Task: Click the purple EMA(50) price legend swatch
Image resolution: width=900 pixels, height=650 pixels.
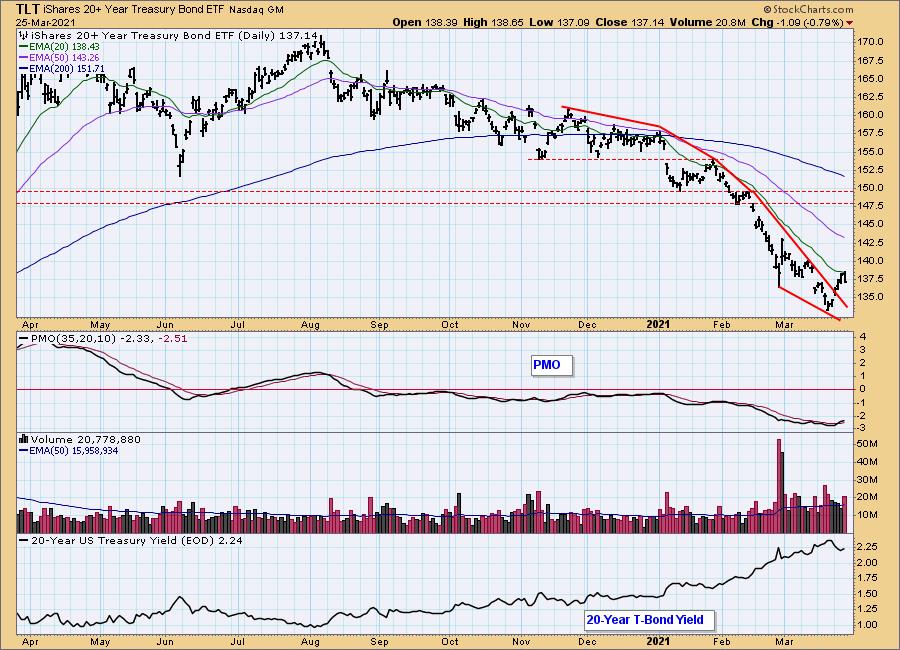Action: pyautogui.click(x=24, y=57)
